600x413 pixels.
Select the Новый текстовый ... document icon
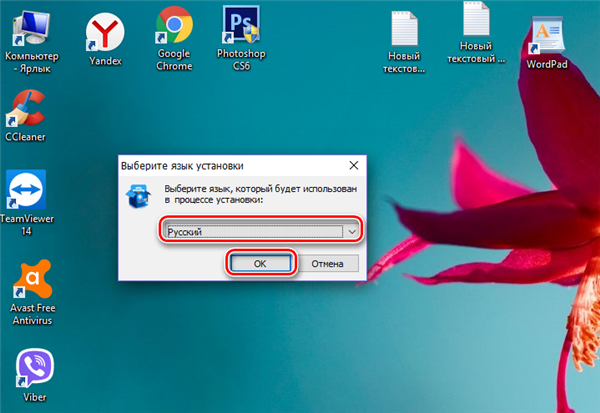[x=476, y=33]
